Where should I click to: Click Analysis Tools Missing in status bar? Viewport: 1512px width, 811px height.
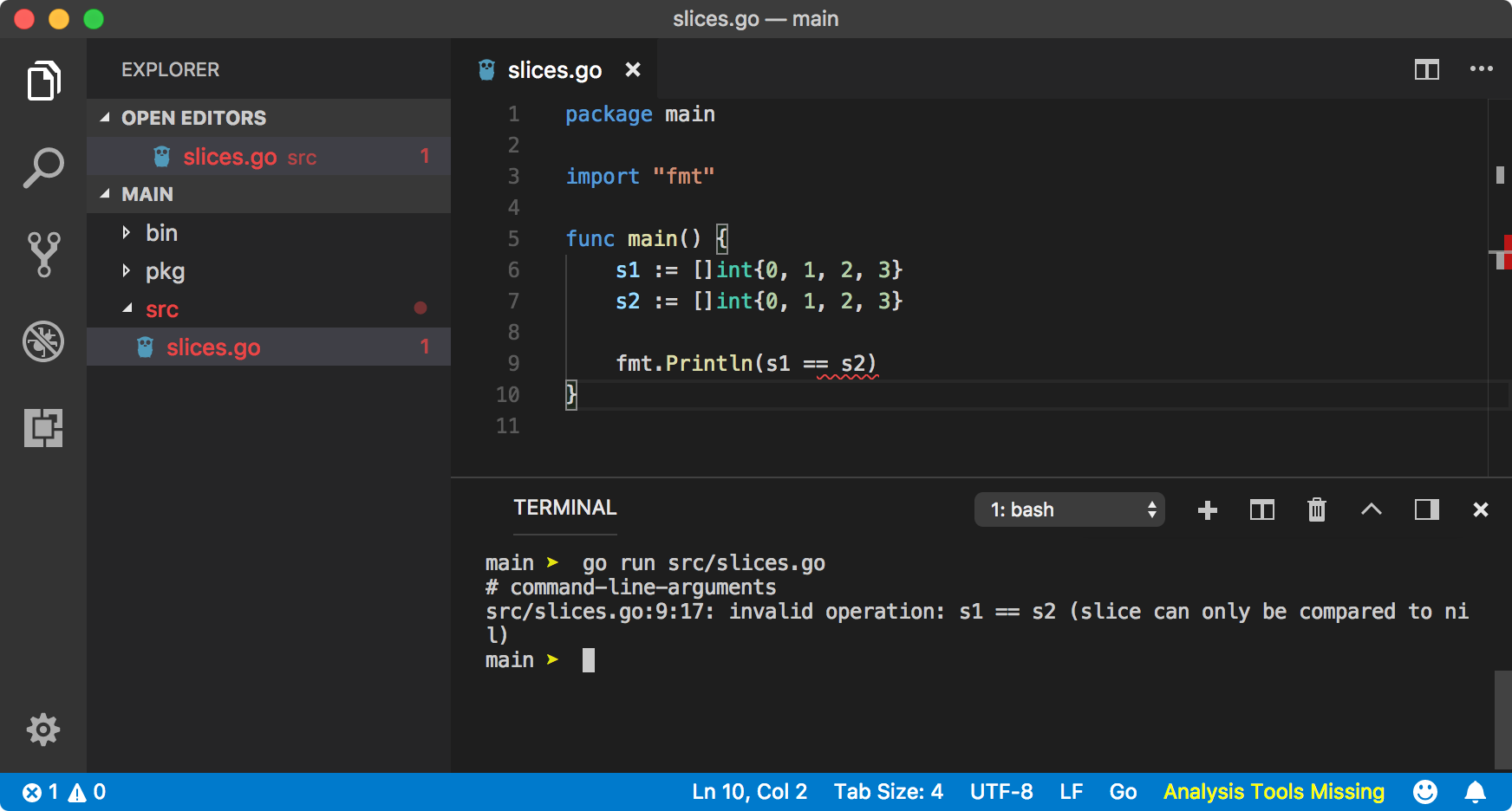(1274, 791)
